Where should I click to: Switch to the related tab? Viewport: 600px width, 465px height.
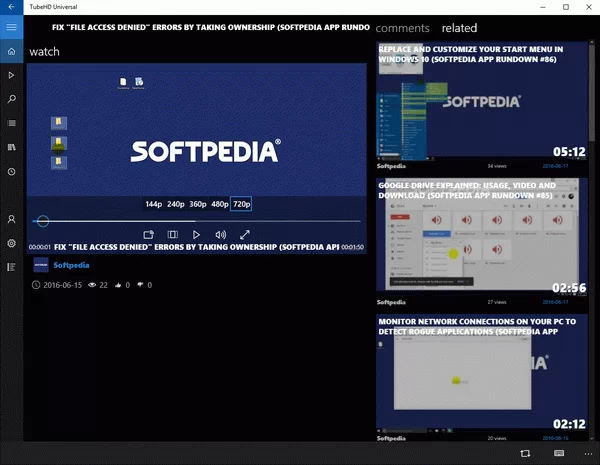tap(459, 28)
